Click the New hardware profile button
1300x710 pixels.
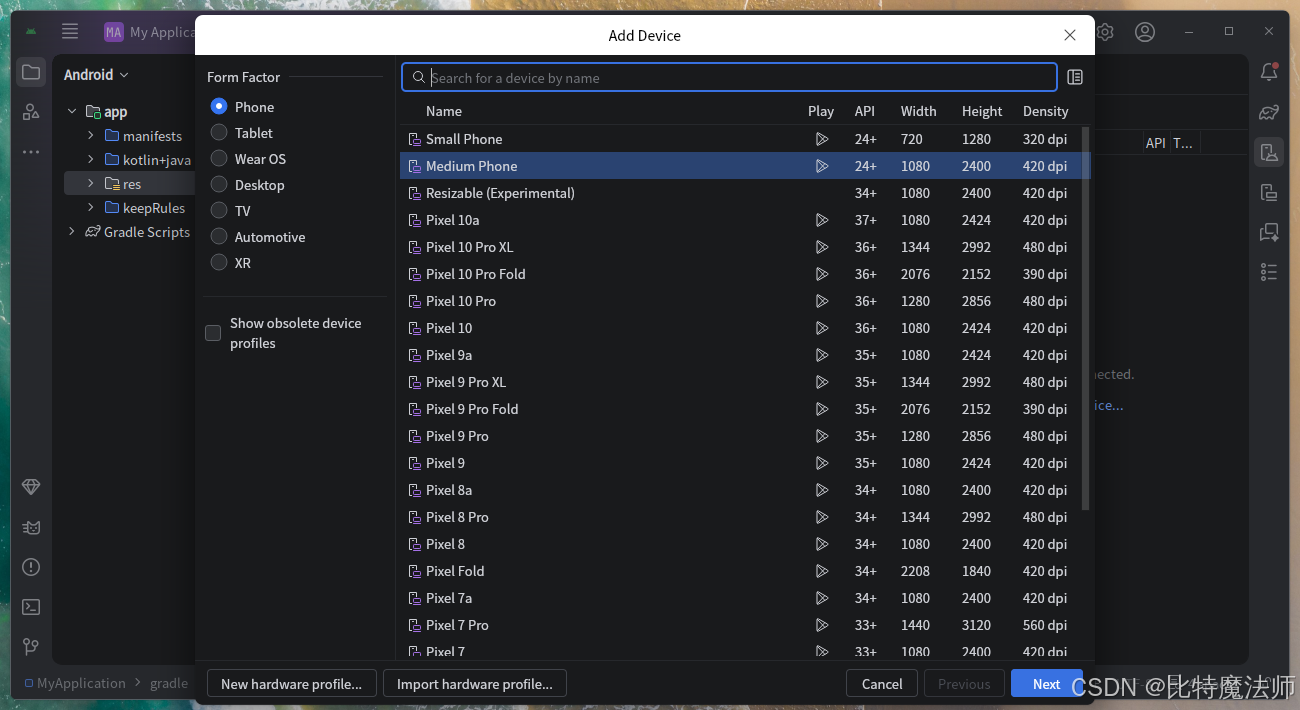pyautogui.click(x=292, y=684)
